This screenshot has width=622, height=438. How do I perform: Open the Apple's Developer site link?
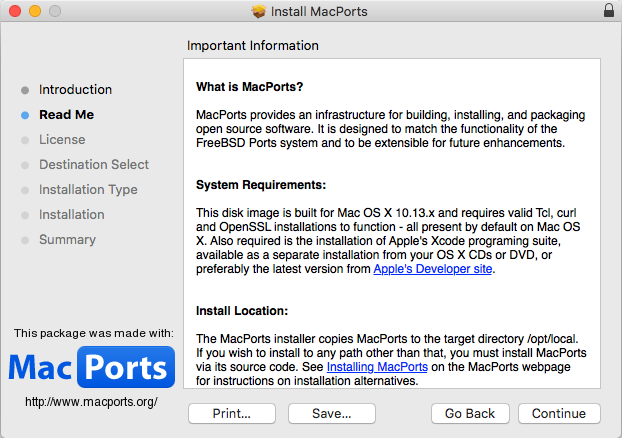pyautogui.click(x=433, y=269)
